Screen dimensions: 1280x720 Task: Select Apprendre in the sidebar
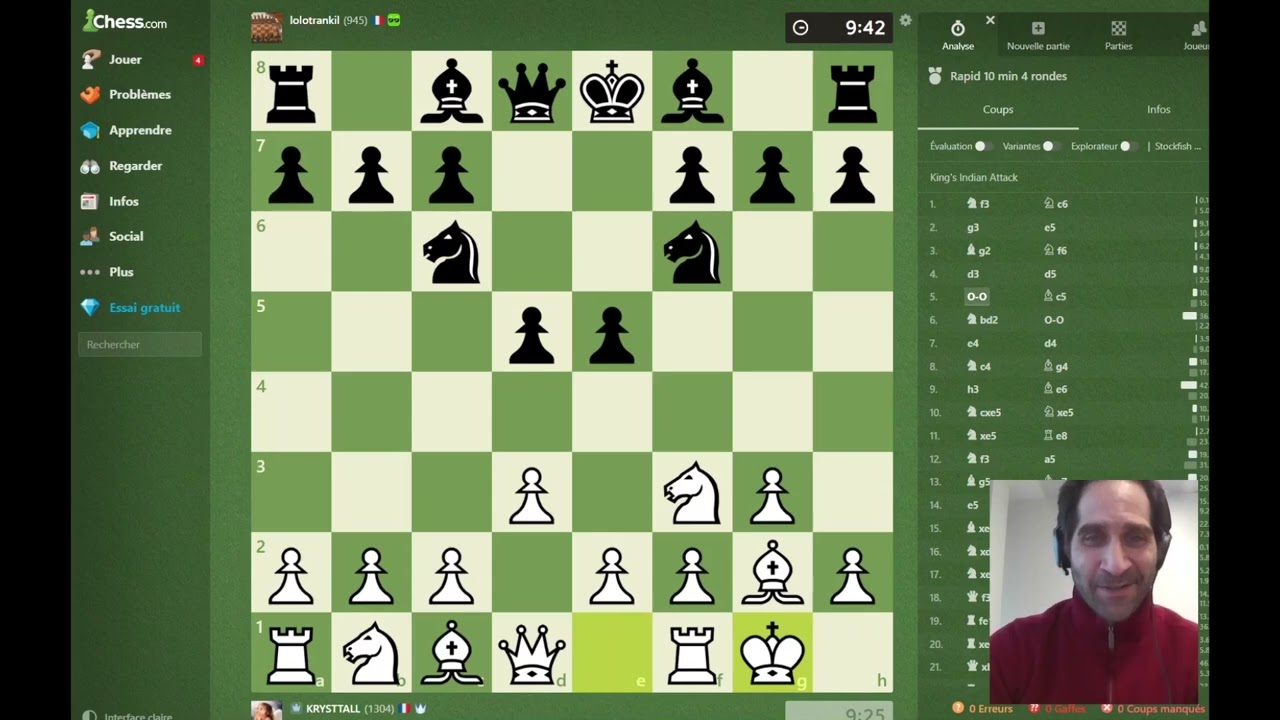140,130
